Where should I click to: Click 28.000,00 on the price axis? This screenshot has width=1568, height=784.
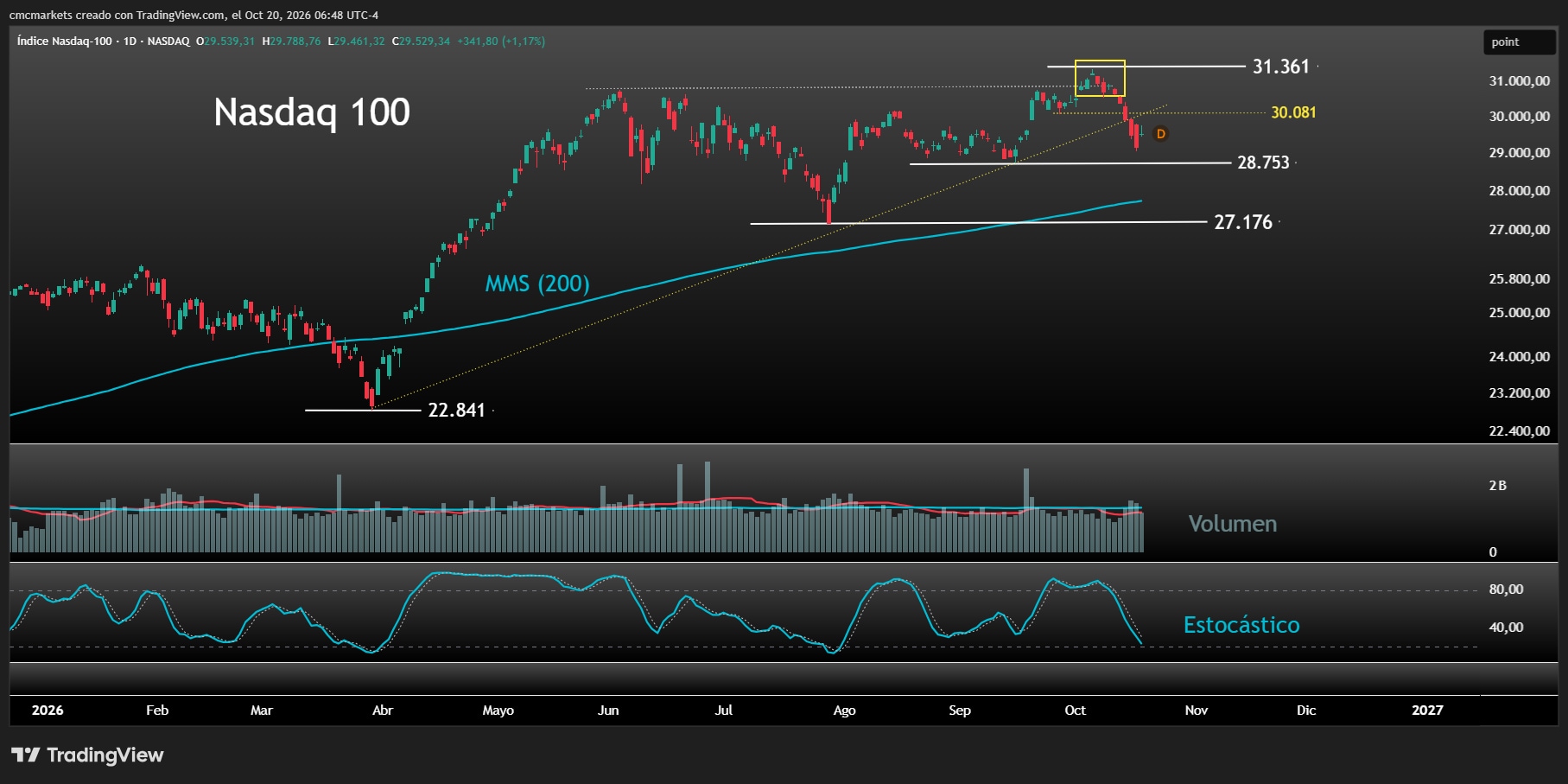coord(1520,190)
